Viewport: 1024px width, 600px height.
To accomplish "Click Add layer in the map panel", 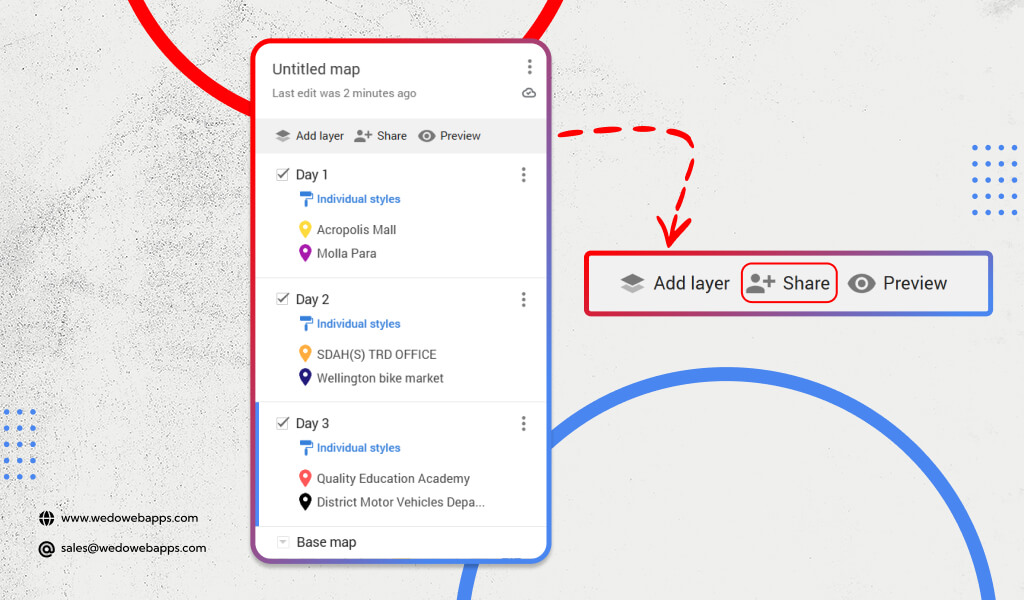I will (309, 136).
